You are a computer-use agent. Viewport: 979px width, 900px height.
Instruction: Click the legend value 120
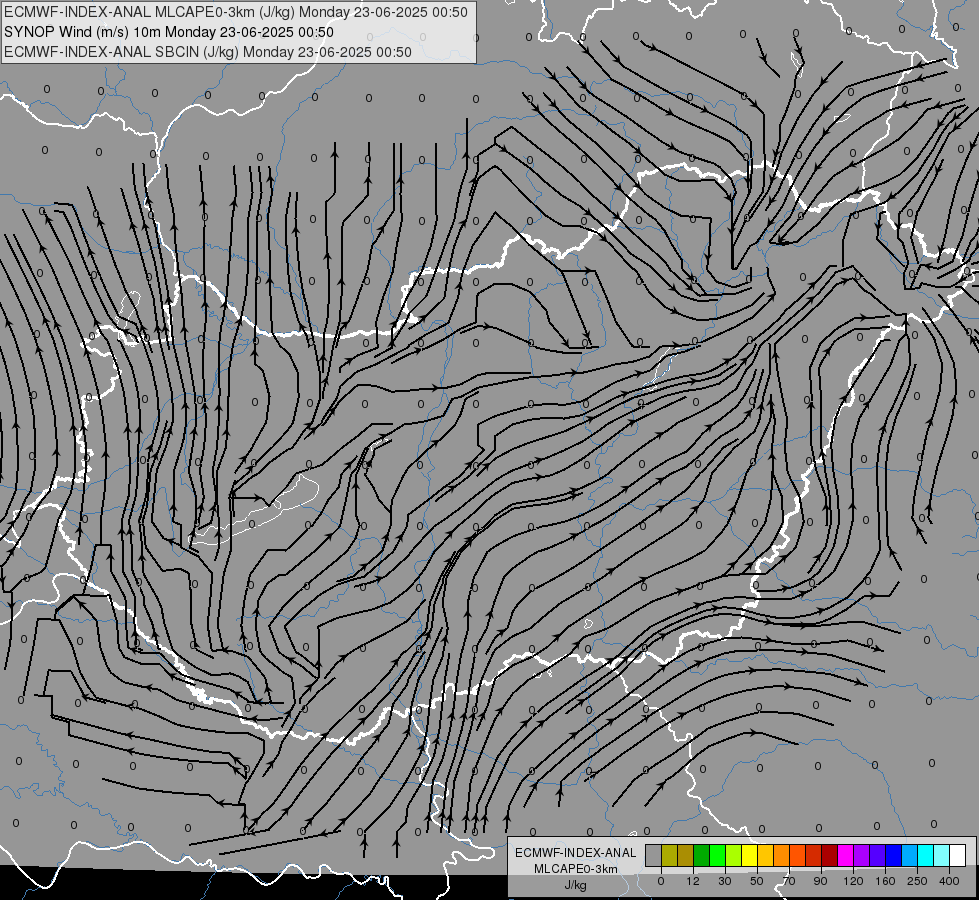click(853, 881)
